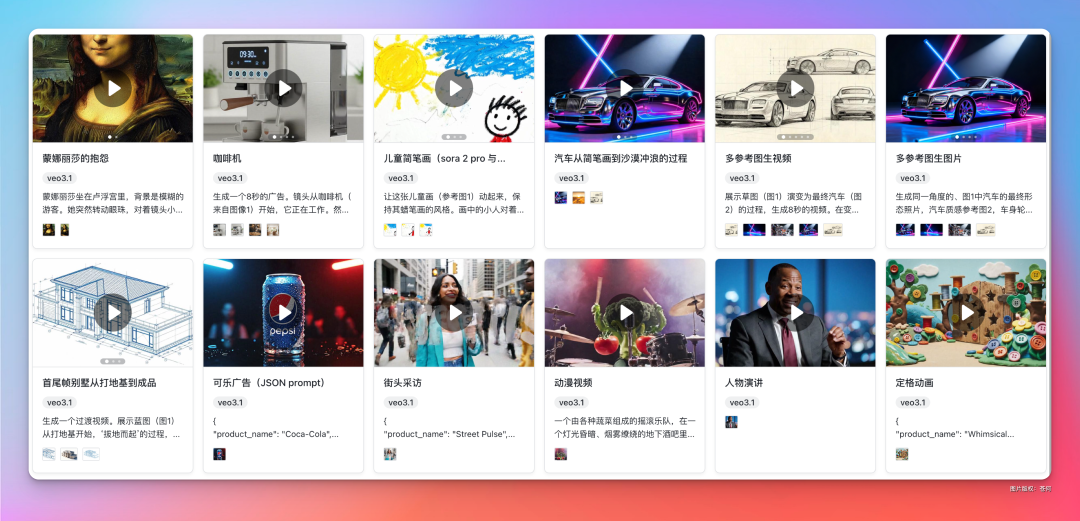Click the prompt text starting 让这张儿童画

click(x=454, y=203)
